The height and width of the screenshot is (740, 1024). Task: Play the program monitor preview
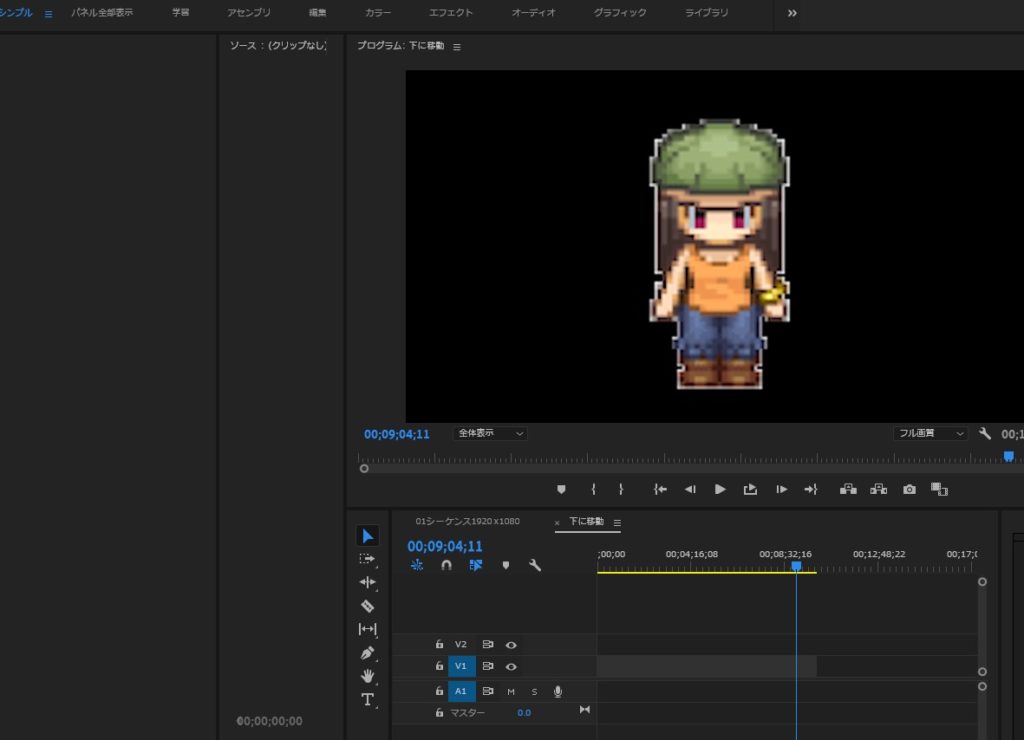click(720, 489)
